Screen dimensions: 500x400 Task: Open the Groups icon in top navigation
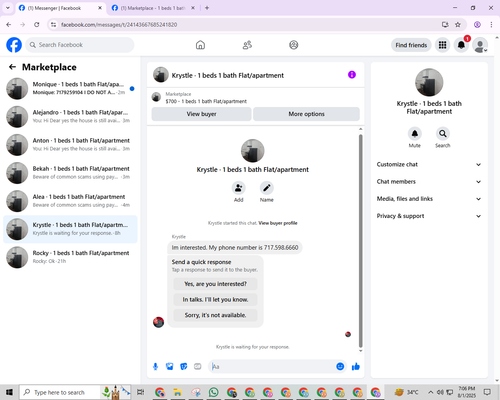point(294,45)
